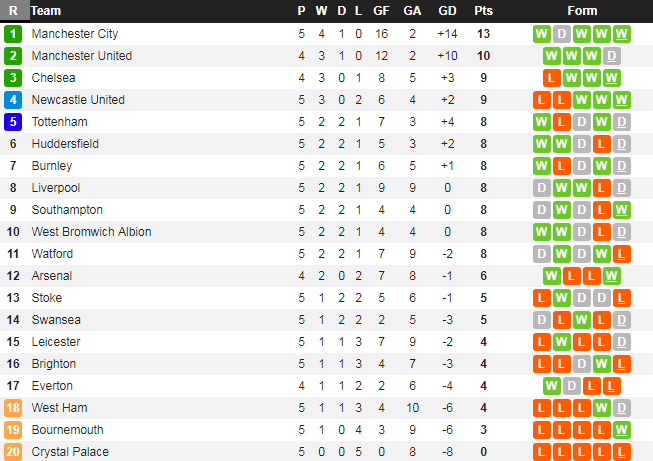Click Manchester City's draw form badge
653x461 pixels.
coord(562,34)
